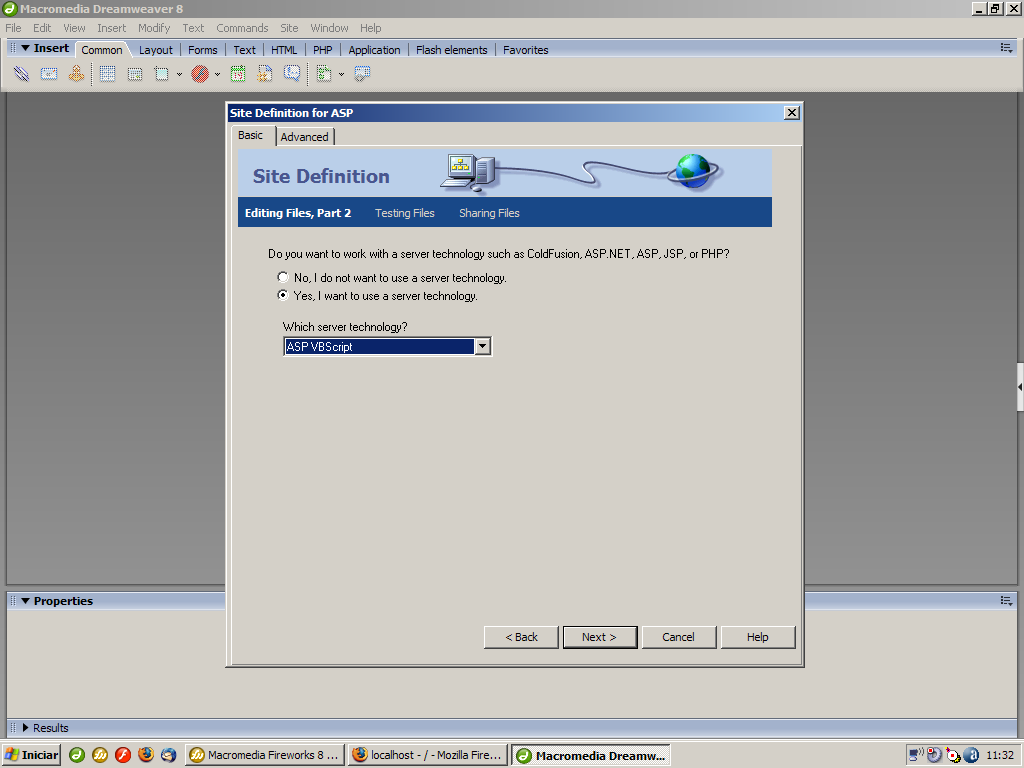Switch to Flash elements insert category
The width and height of the screenshot is (1024, 768).
pyautogui.click(x=451, y=50)
